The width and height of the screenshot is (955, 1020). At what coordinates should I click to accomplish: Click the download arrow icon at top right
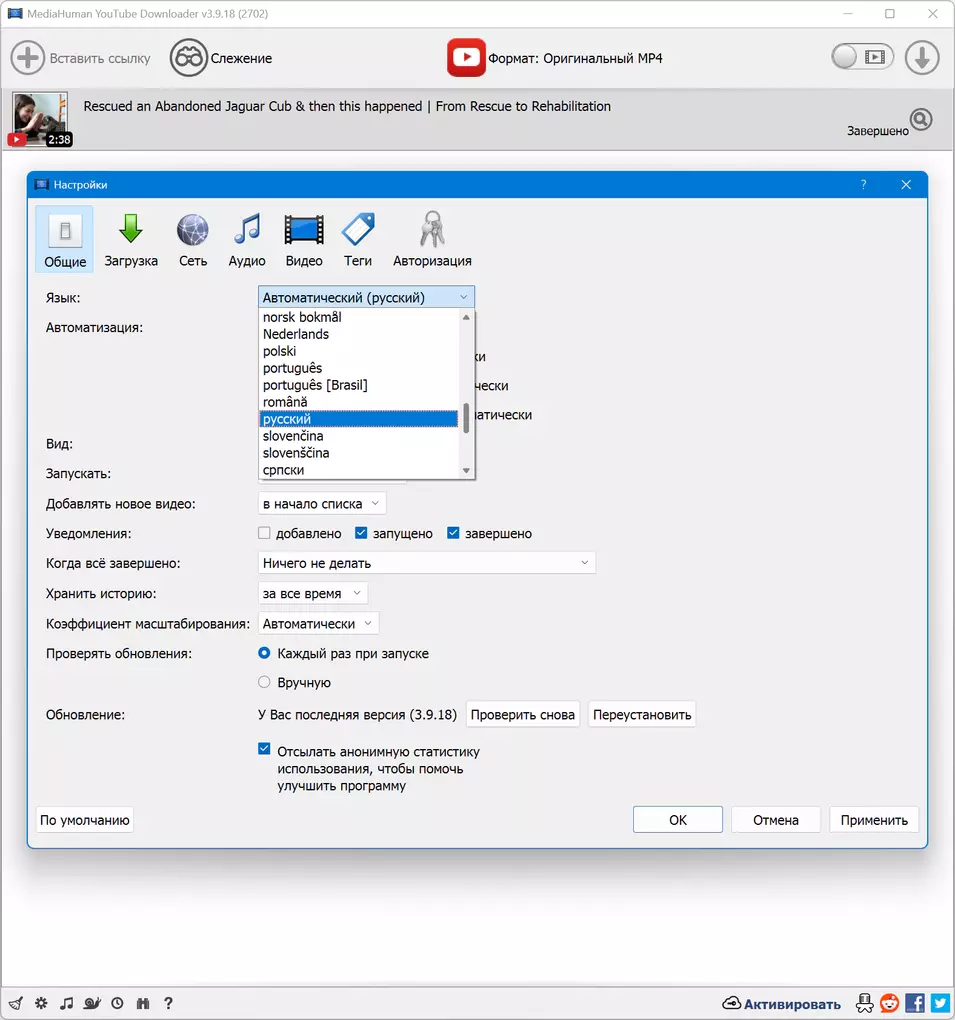pos(922,58)
